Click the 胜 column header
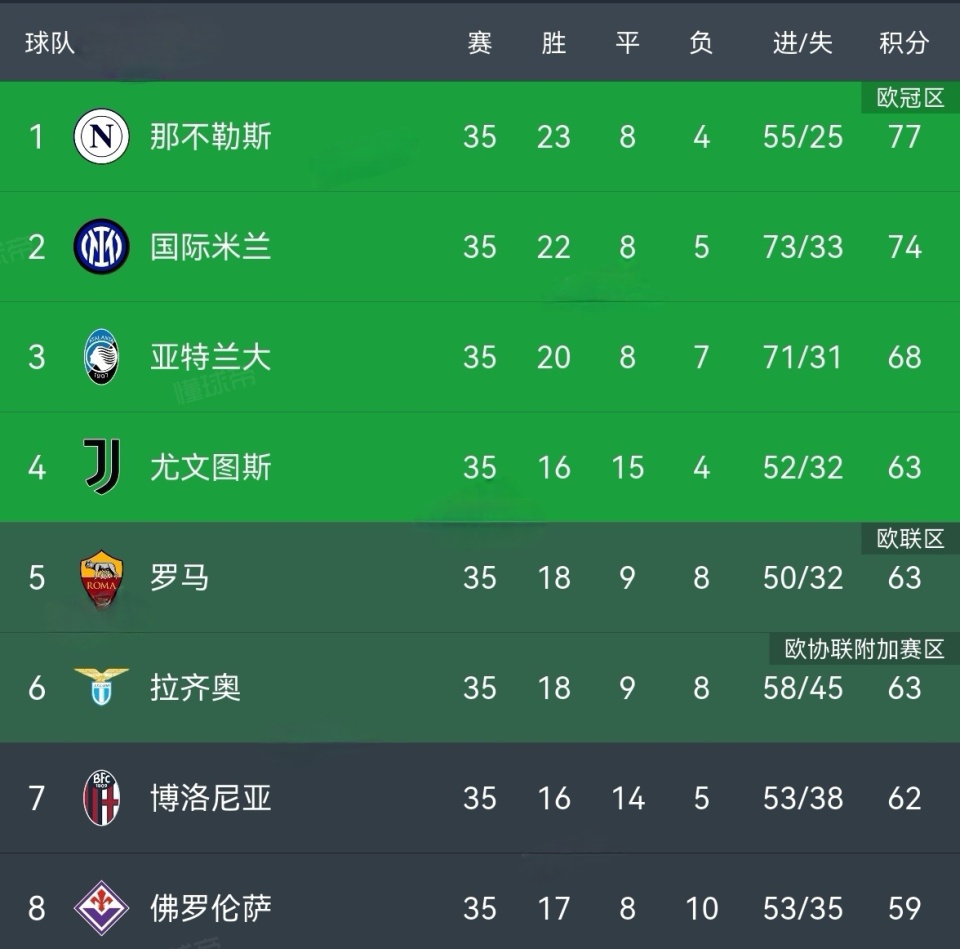960x949 pixels. [x=553, y=43]
